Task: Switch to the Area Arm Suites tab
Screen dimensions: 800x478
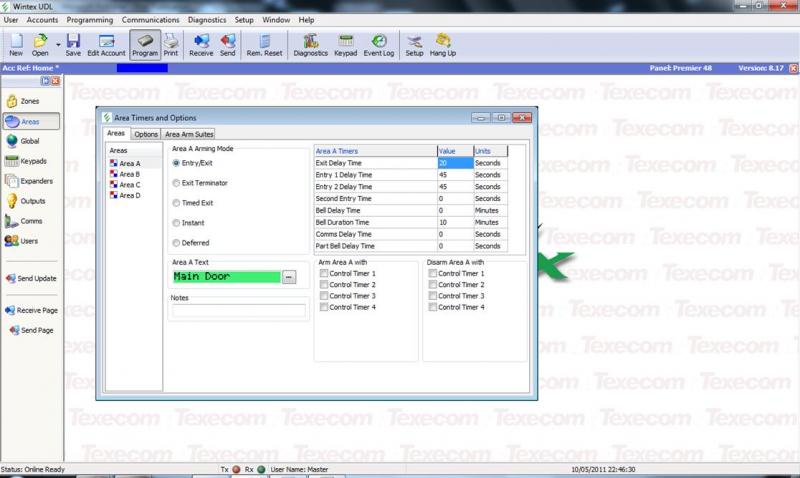Action: click(x=189, y=134)
